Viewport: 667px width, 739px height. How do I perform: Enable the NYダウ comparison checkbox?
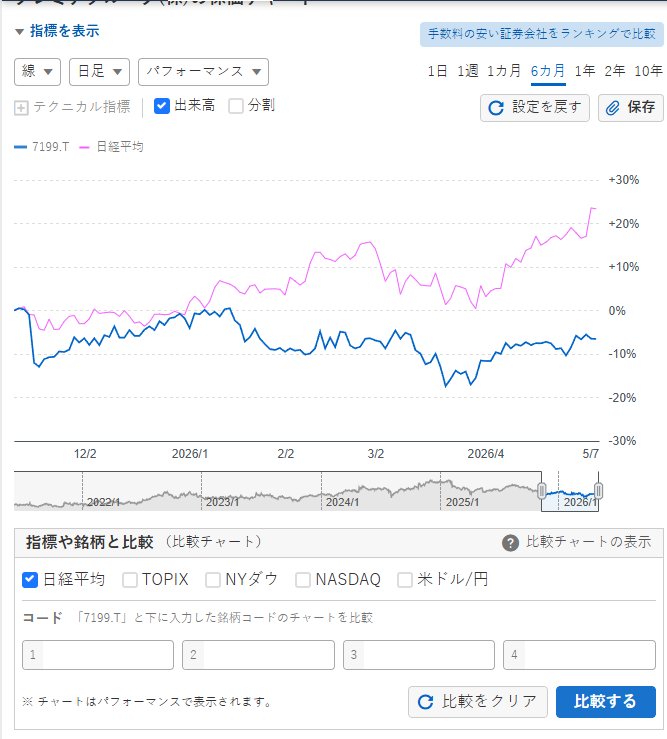click(x=213, y=580)
